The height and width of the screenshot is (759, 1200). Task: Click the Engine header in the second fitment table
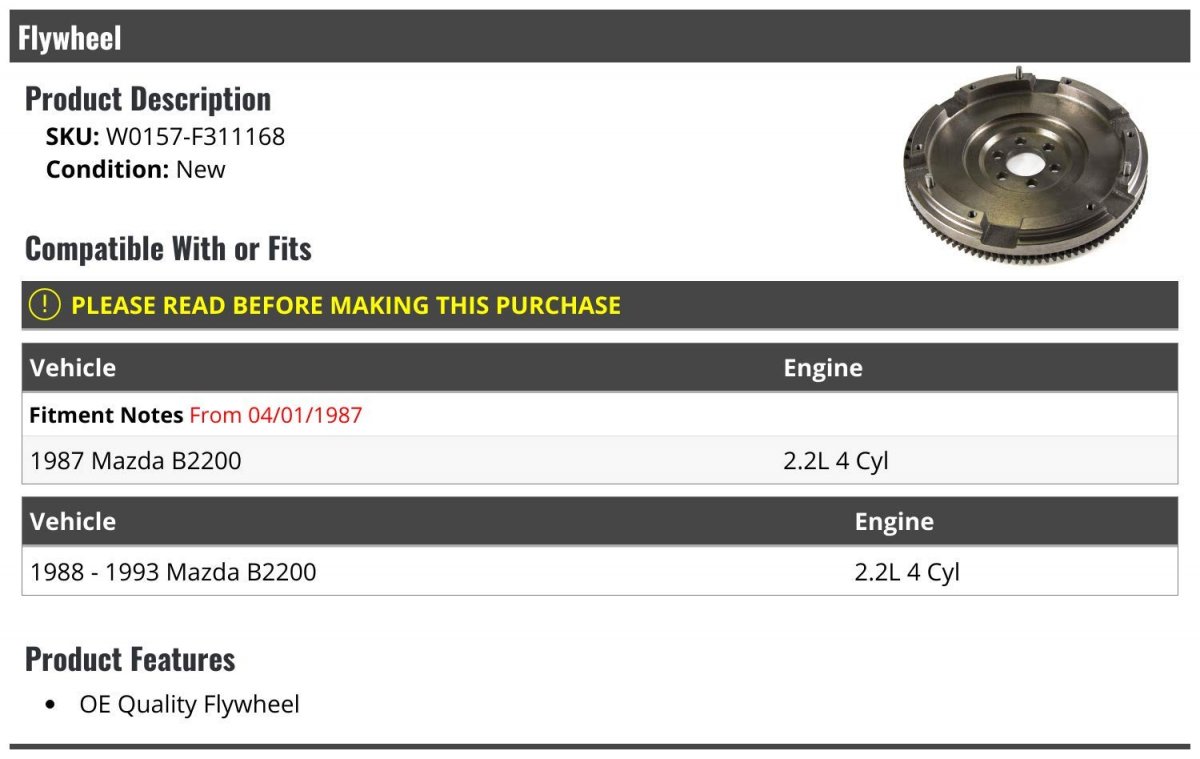tap(894, 522)
